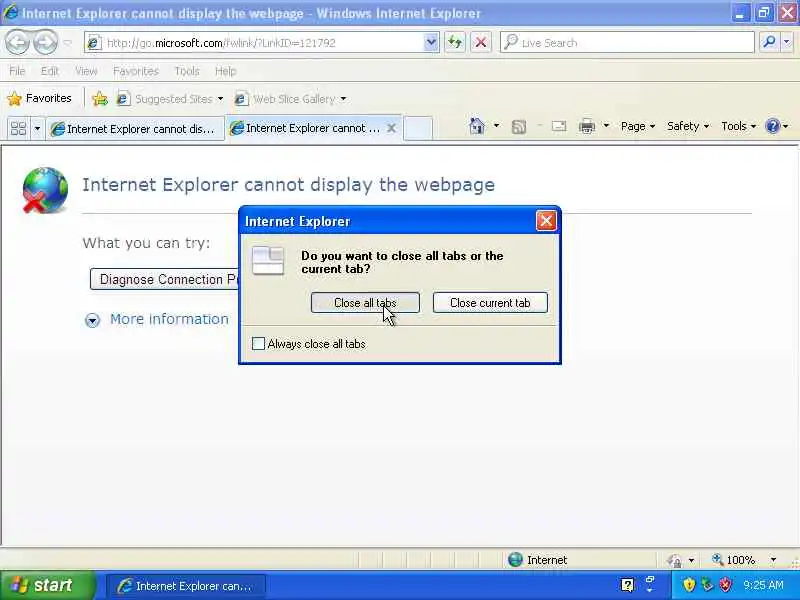Click the Windows Start button
The image size is (800, 600).
click(47, 585)
